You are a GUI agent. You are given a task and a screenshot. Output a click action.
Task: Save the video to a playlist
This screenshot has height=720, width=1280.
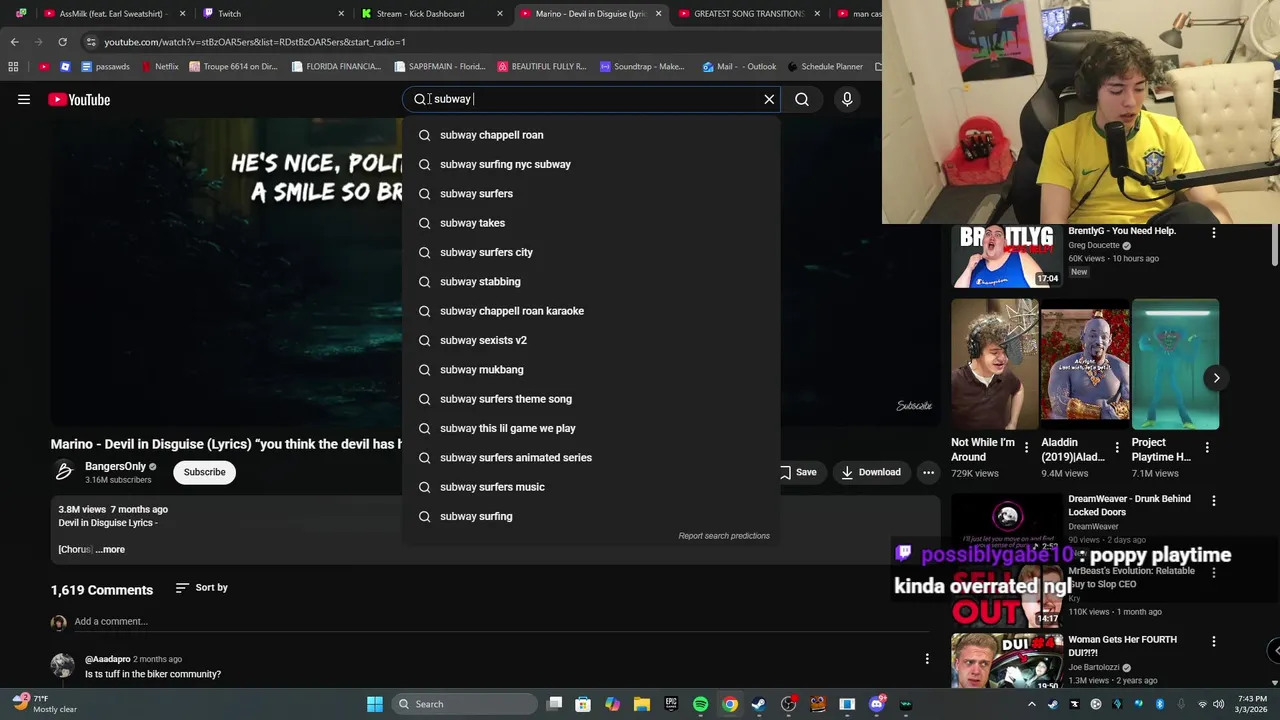798,472
